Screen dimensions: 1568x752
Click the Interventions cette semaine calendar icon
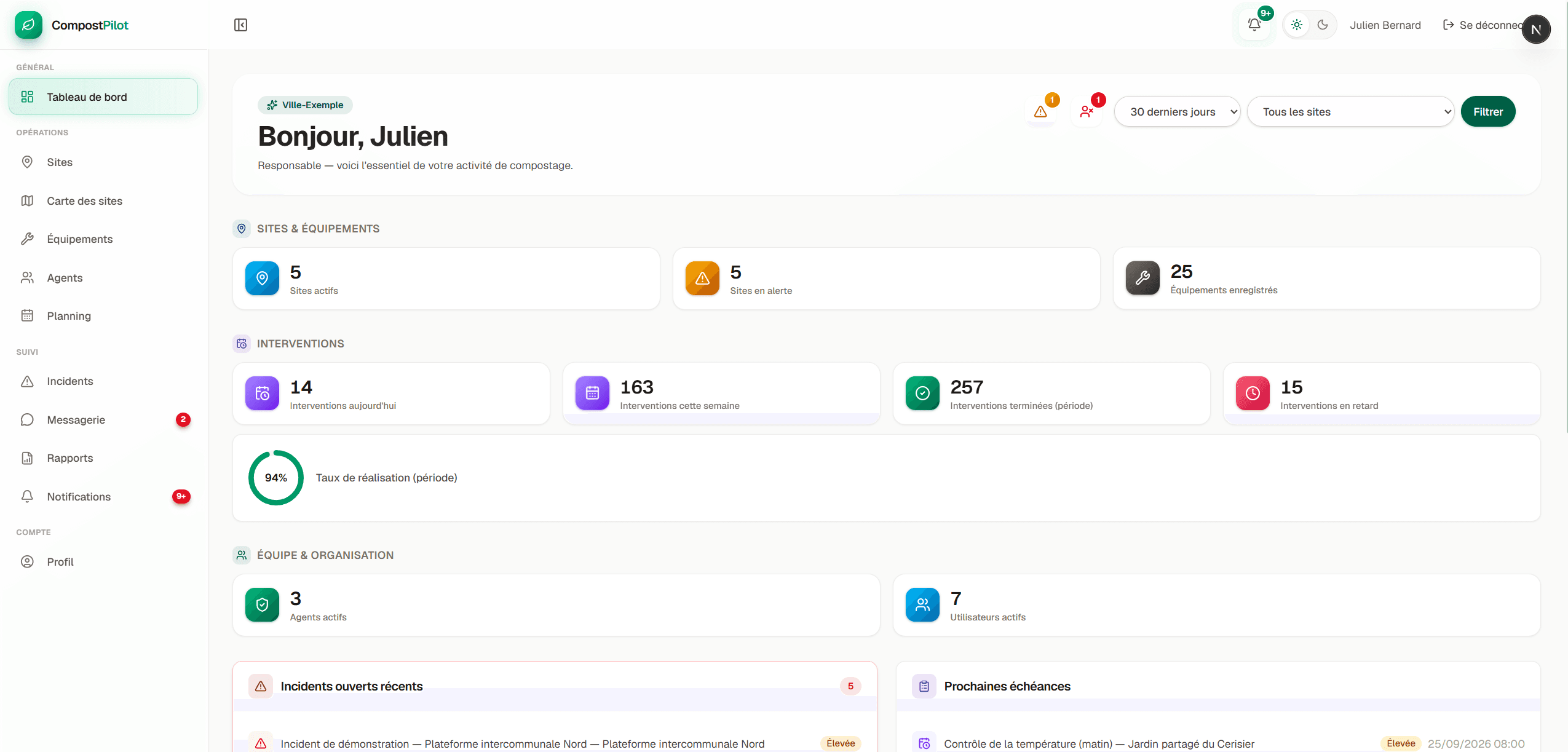click(x=592, y=394)
